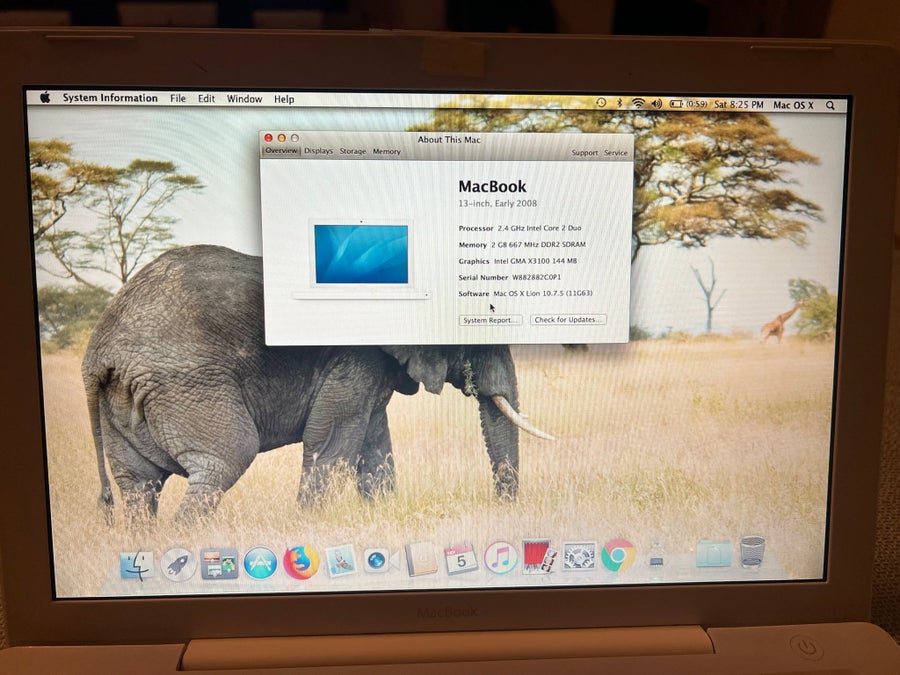Open the Trash in the Dock
The image size is (900, 675).
click(x=752, y=552)
